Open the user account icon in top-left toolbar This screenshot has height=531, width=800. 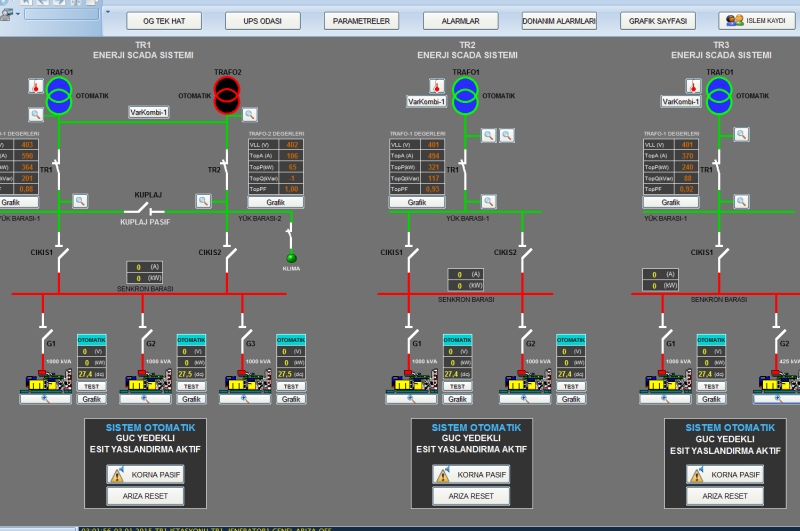[6, 14]
